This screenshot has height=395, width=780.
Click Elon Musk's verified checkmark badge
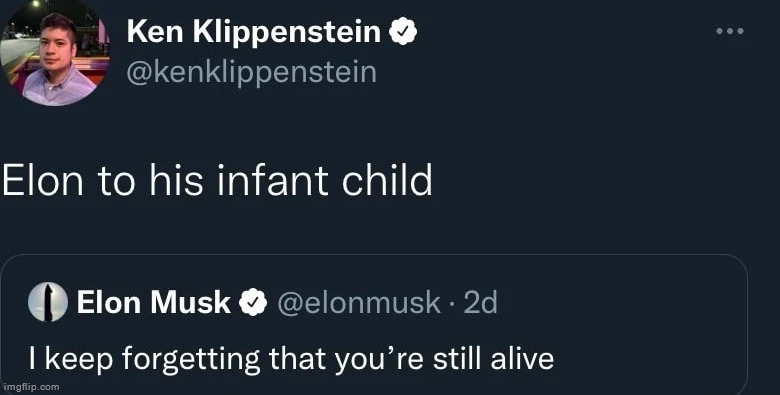tap(254, 302)
